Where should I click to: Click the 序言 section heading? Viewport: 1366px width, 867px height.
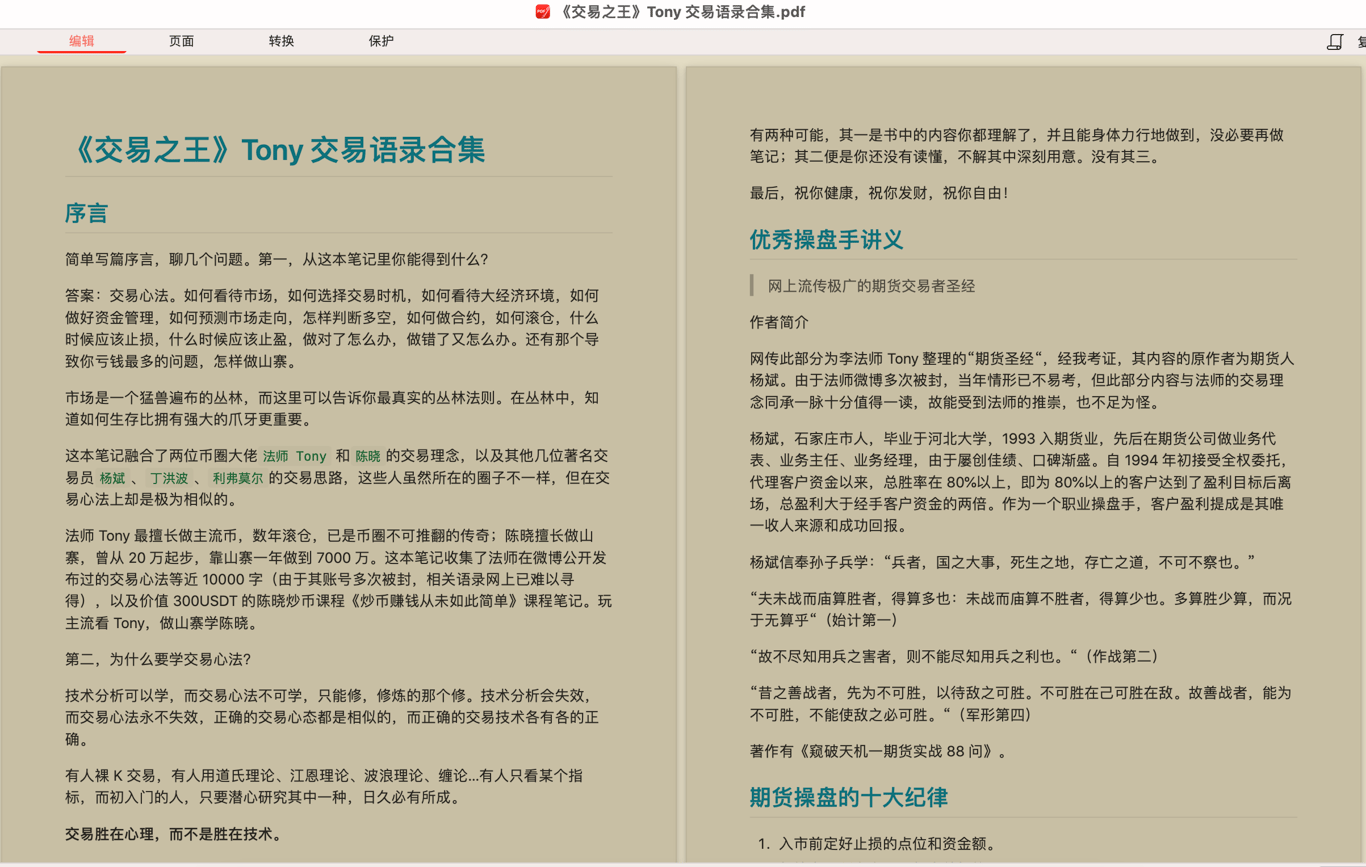87,213
